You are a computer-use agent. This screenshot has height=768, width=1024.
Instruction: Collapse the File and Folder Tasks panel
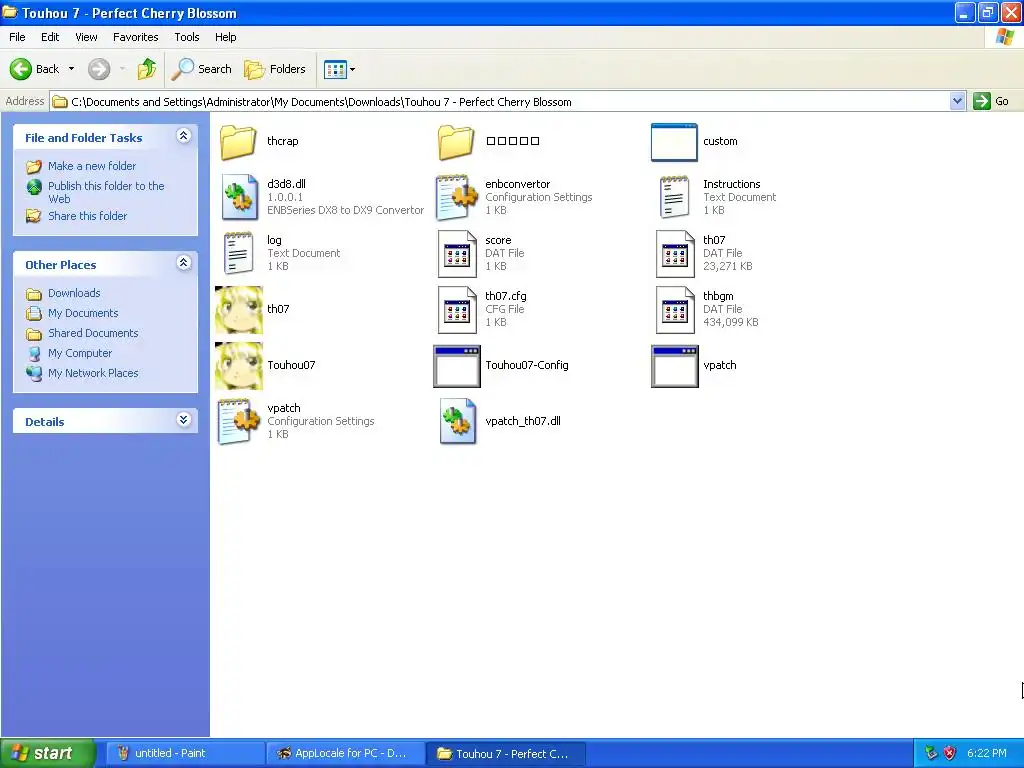pyautogui.click(x=184, y=136)
